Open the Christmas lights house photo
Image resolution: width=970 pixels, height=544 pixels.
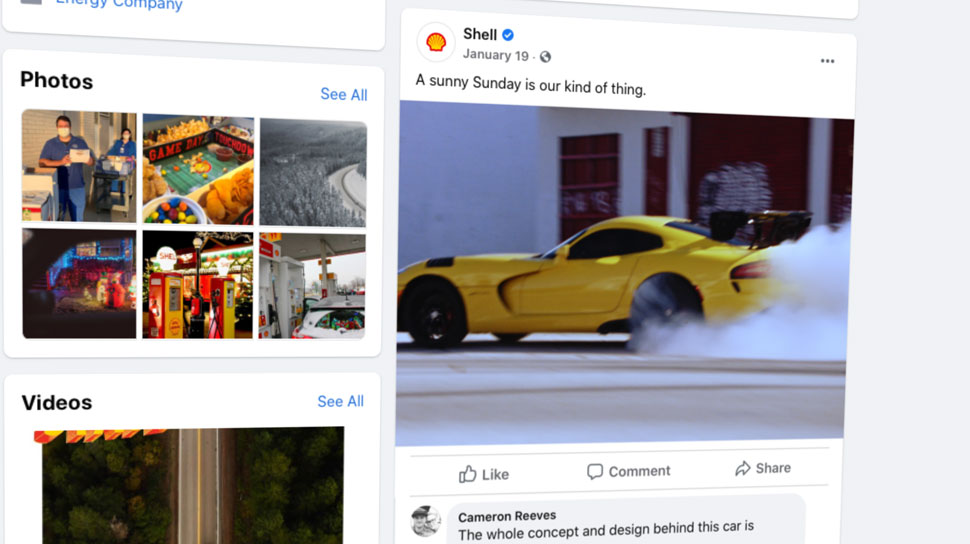click(x=79, y=283)
